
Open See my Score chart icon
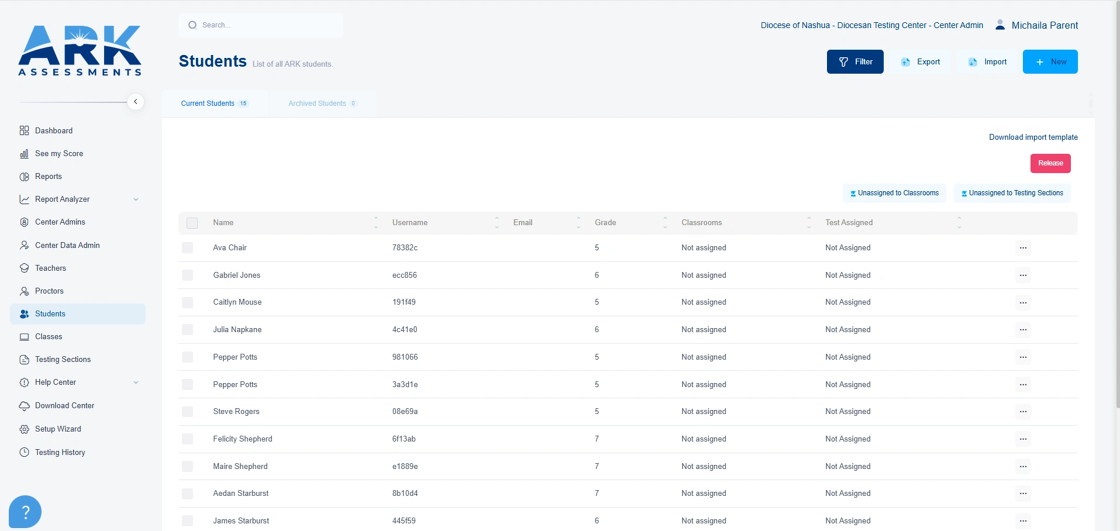(24, 154)
